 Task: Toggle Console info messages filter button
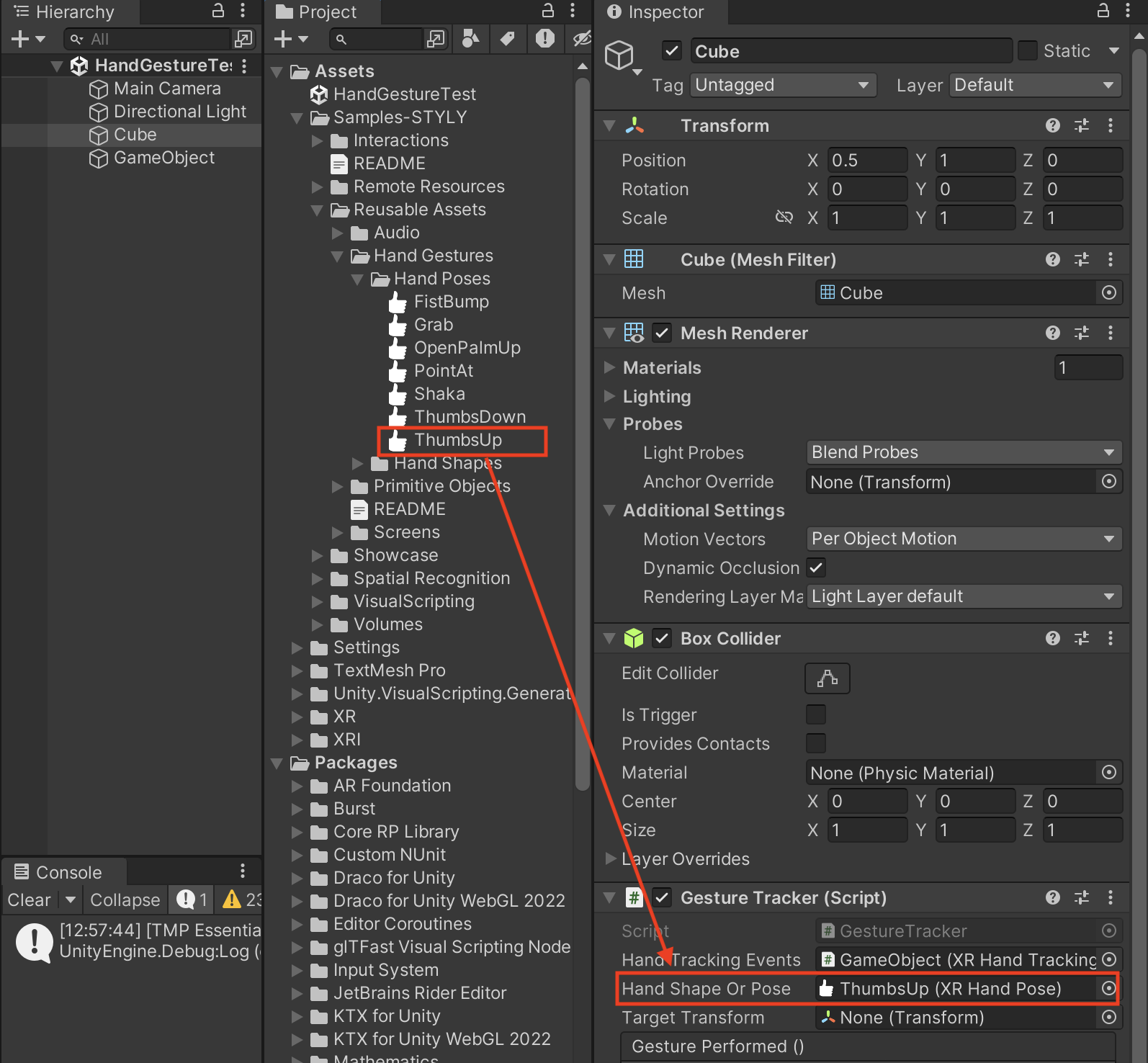coord(192,900)
